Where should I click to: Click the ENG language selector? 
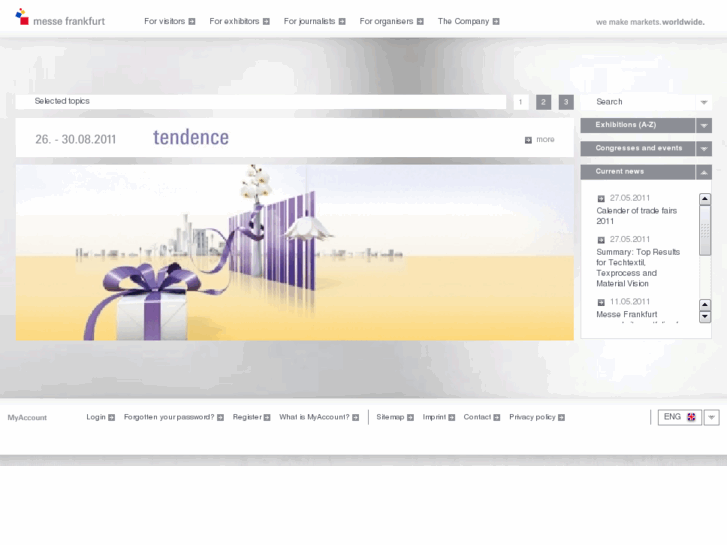click(680, 417)
